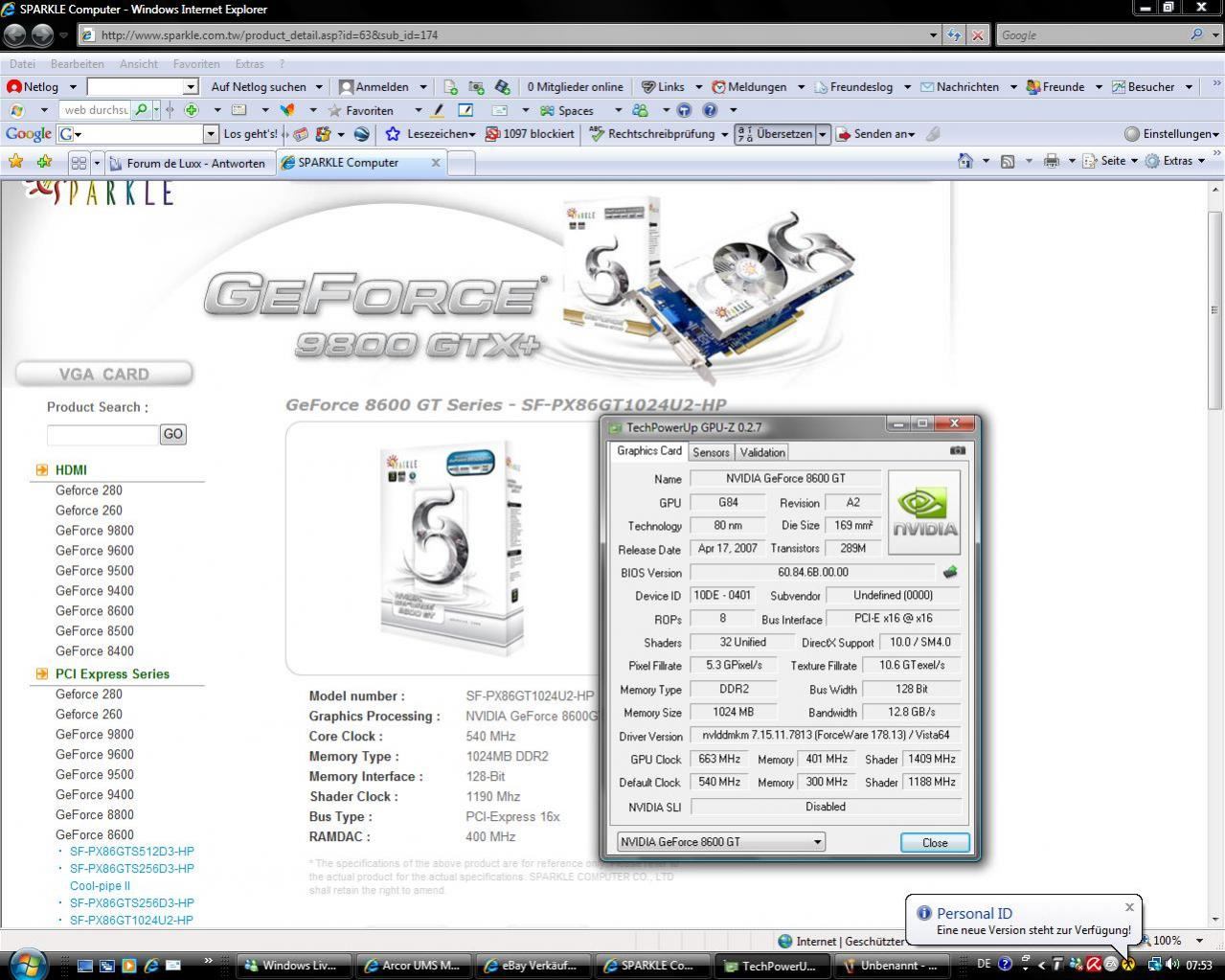The height and width of the screenshot is (980, 1225).
Task: Click the Windows Start orb
Action: click(x=27, y=963)
